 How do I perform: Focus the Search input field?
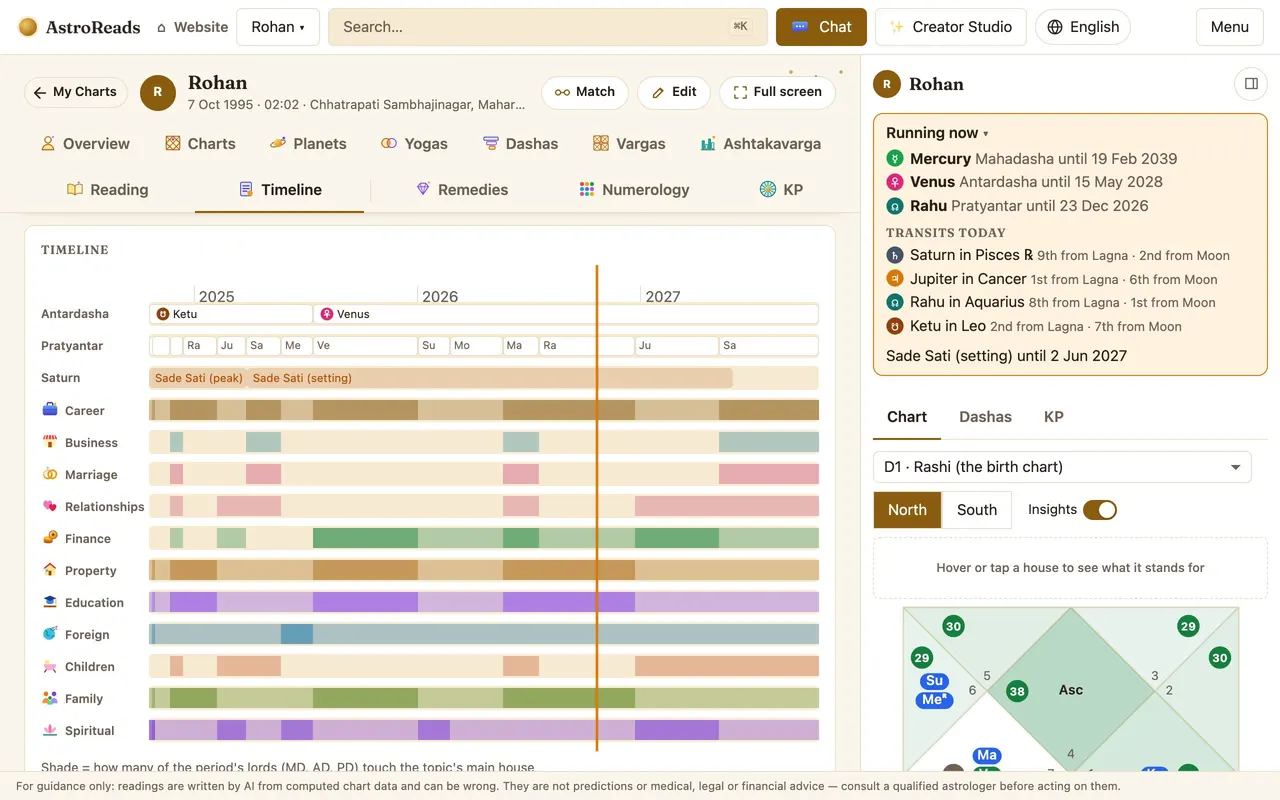tap(548, 27)
